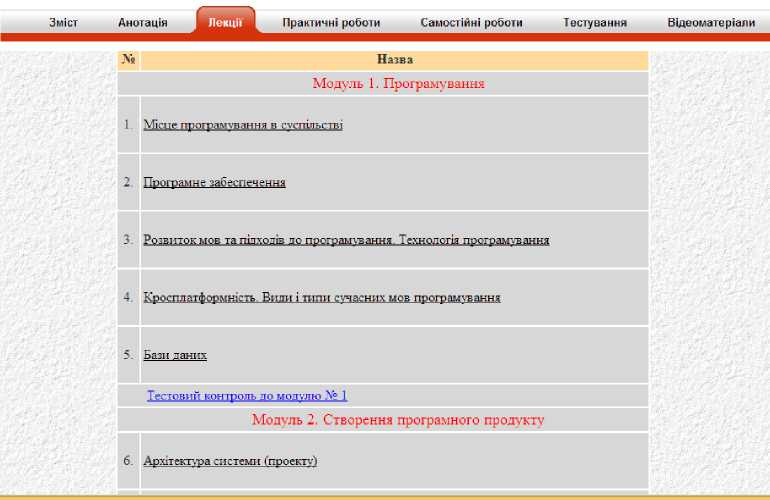770x500 pixels.
Task: Click the № column header
Action: (129, 60)
